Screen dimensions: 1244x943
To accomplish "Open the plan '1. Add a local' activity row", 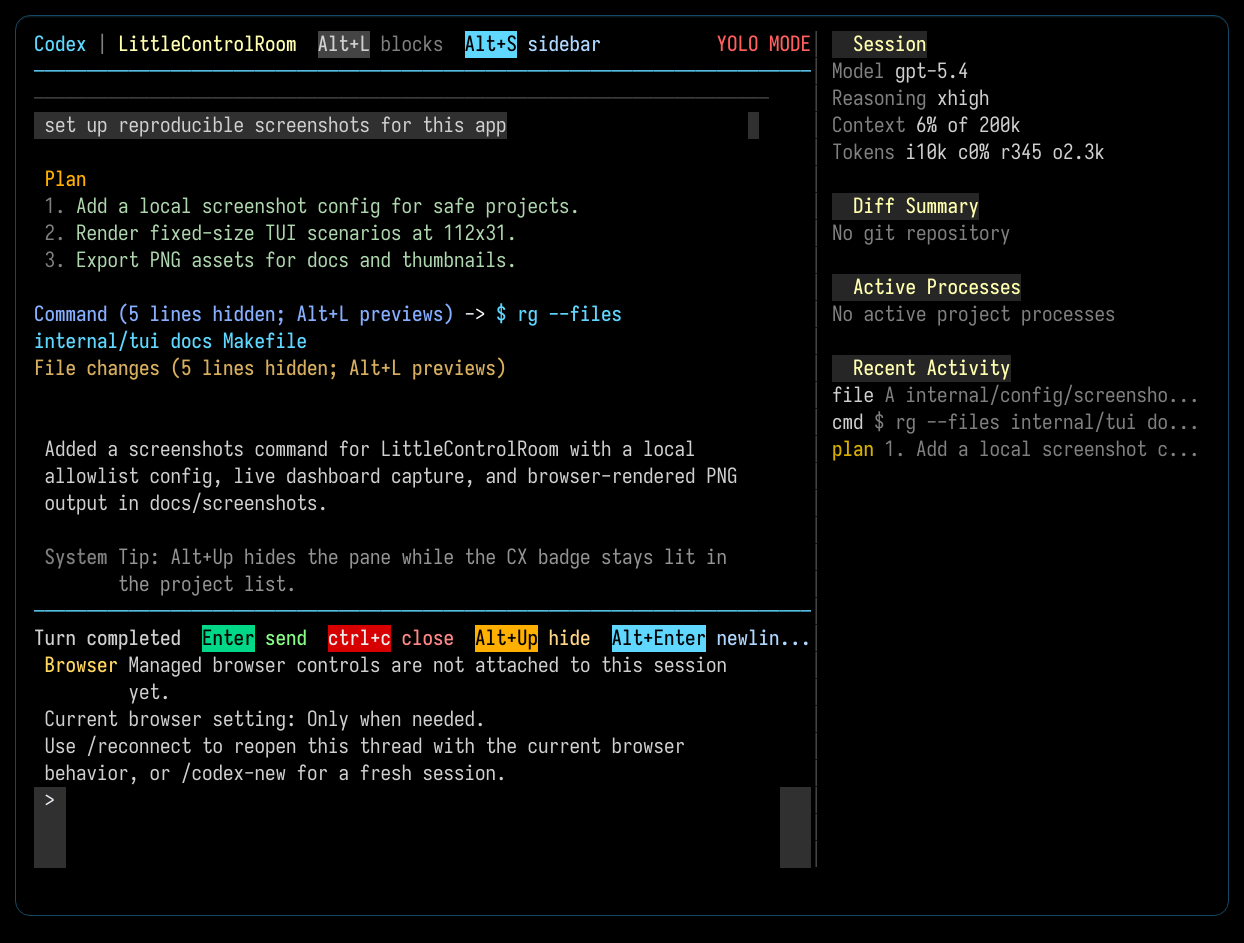I will pos(1015,449).
